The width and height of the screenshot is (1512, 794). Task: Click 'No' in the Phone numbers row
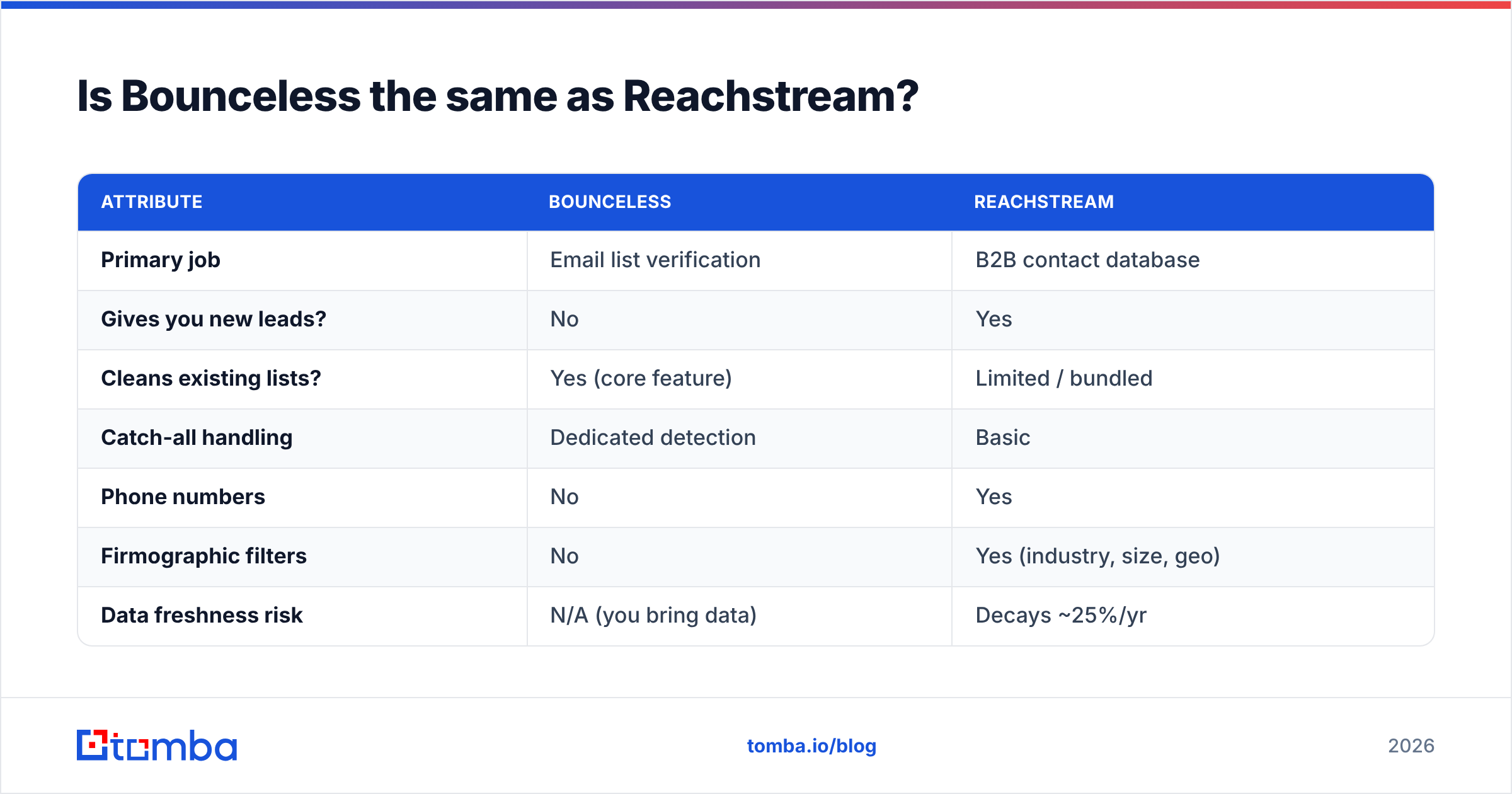pyautogui.click(x=564, y=497)
